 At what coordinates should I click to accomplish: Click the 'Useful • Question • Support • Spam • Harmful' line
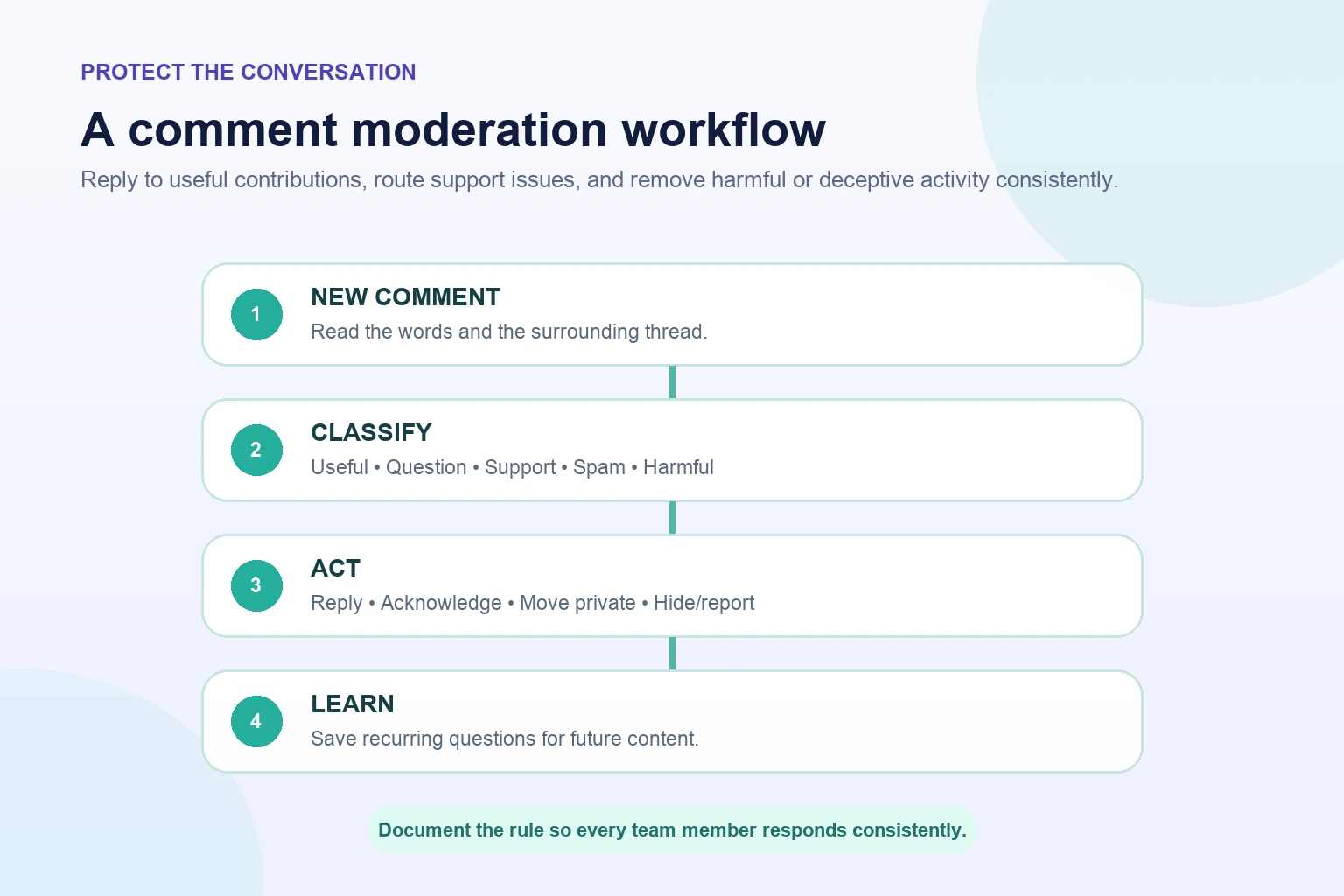(x=512, y=467)
